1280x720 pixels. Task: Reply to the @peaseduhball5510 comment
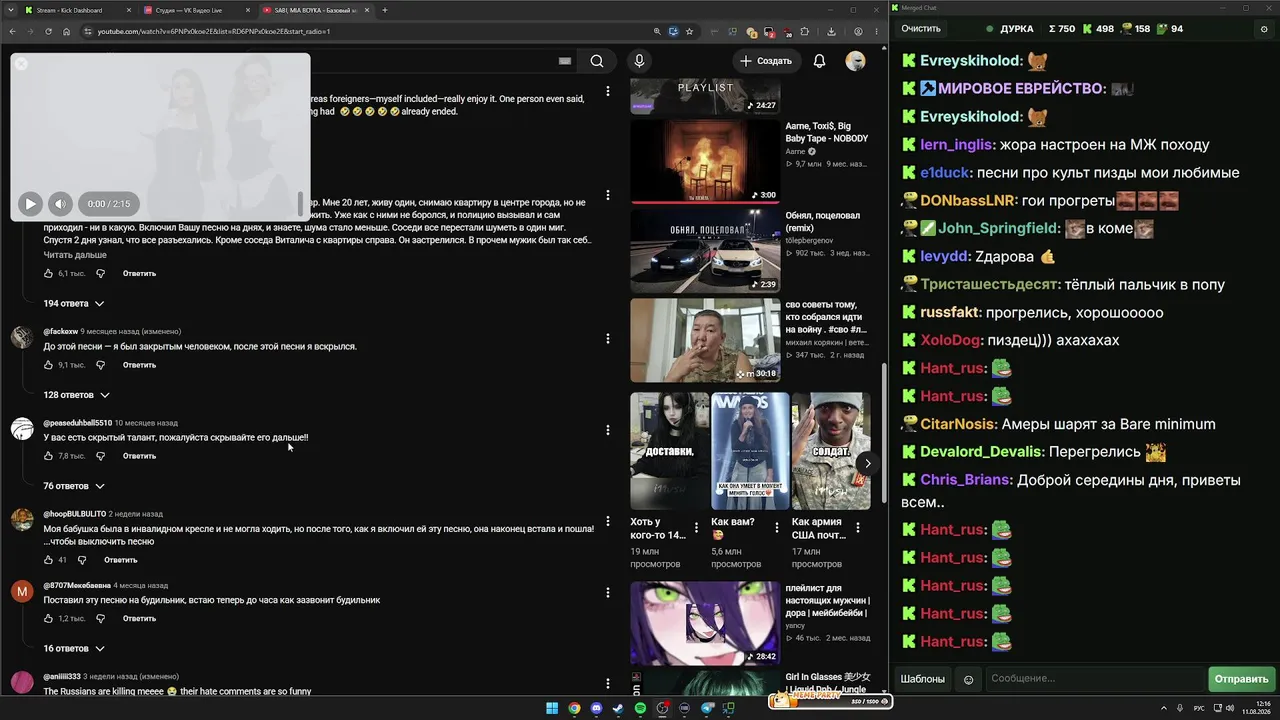click(139, 456)
